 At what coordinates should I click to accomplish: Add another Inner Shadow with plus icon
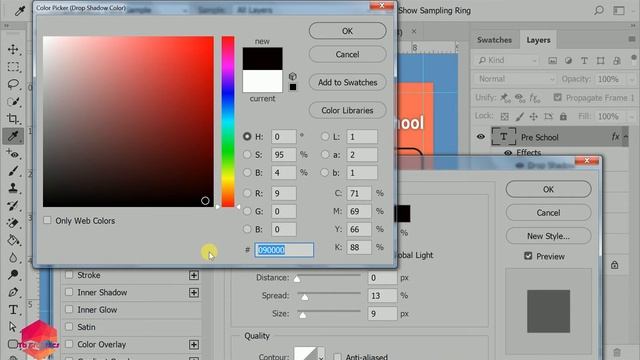pyautogui.click(x=194, y=293)
